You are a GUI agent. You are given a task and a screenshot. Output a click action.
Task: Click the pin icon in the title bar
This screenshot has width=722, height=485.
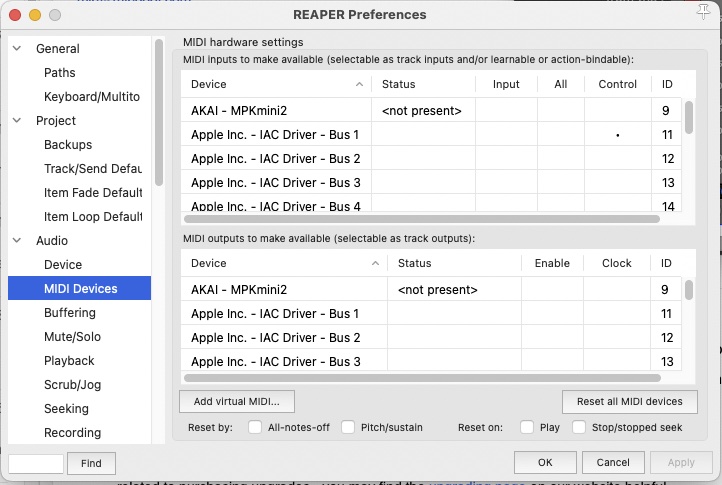[701, 13]
